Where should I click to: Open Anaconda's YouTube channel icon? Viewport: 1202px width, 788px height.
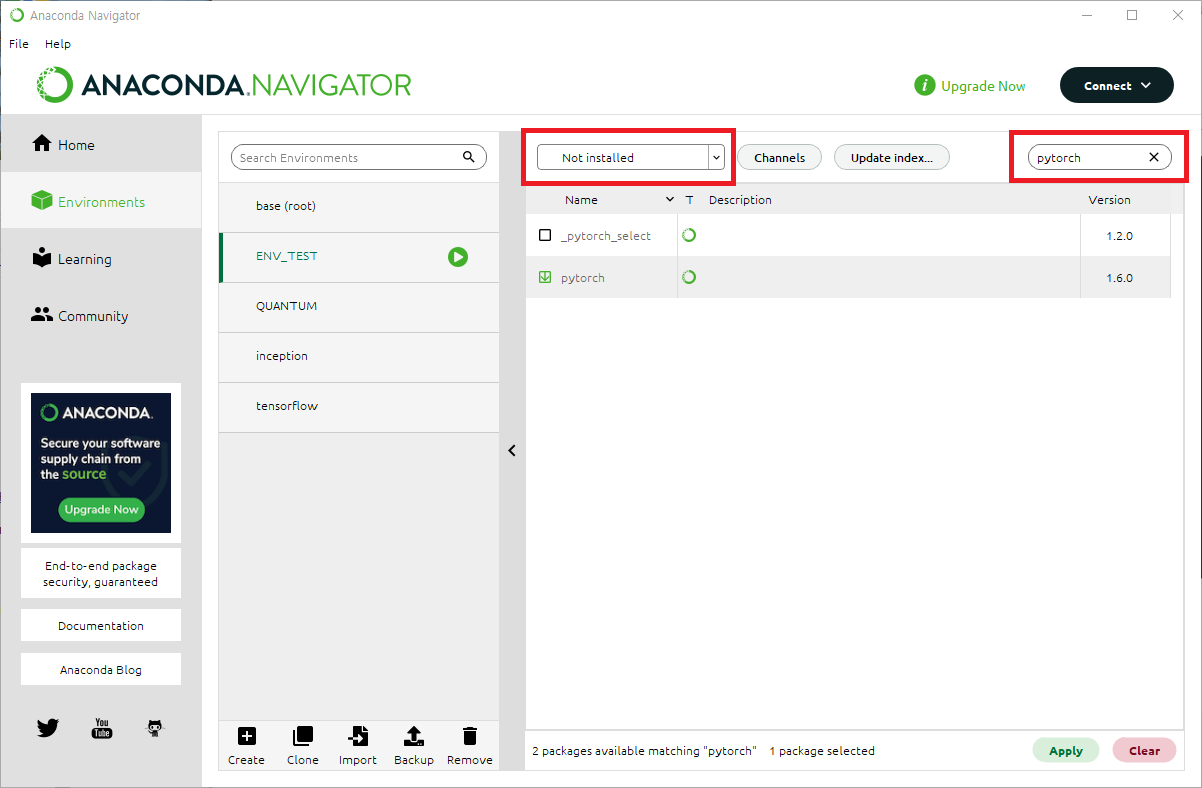[102, 728]
